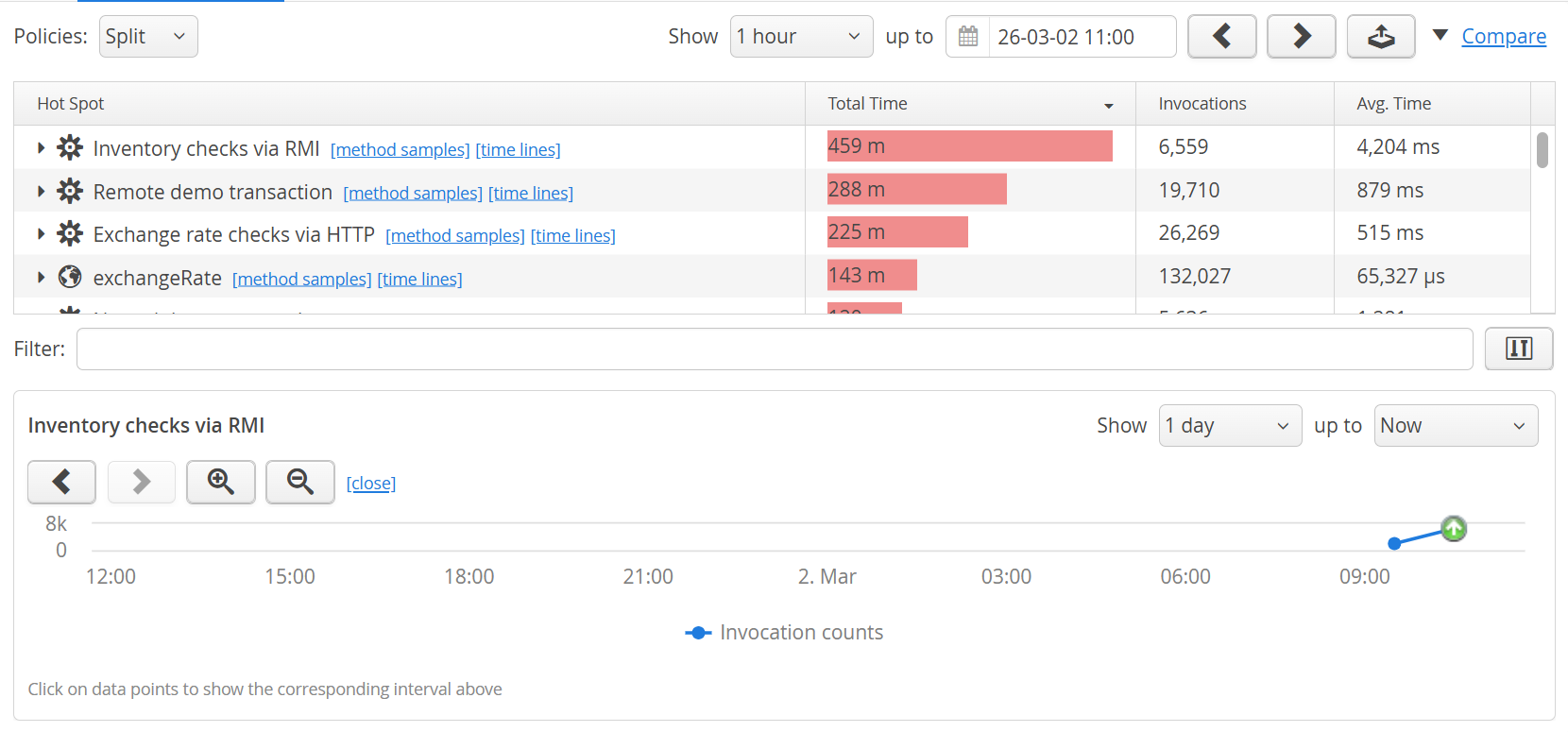Open the chart's 1 day dropdown
This screenshot has height=732, width=1568.
pos(1229,426)
